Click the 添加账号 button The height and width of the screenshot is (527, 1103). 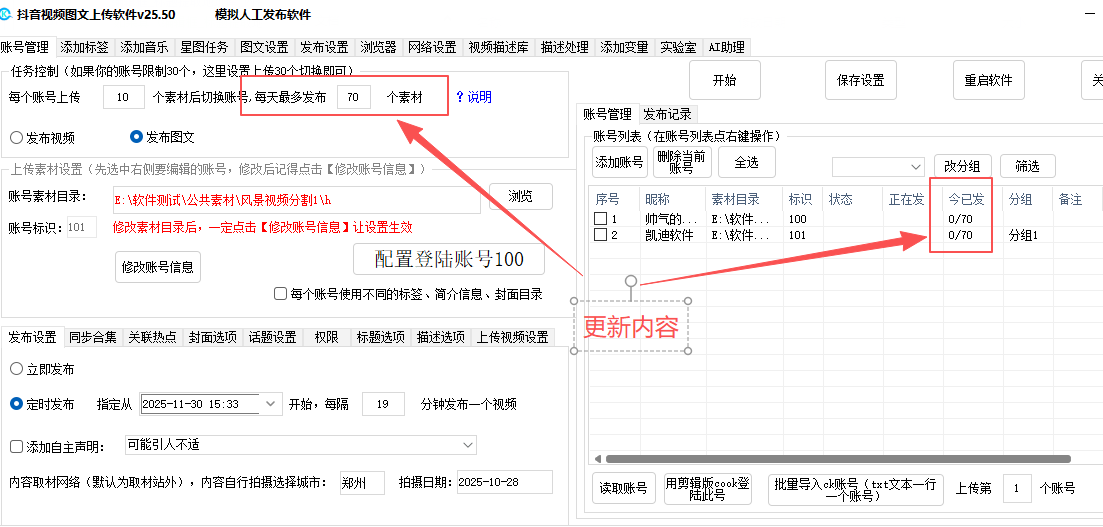620,163
